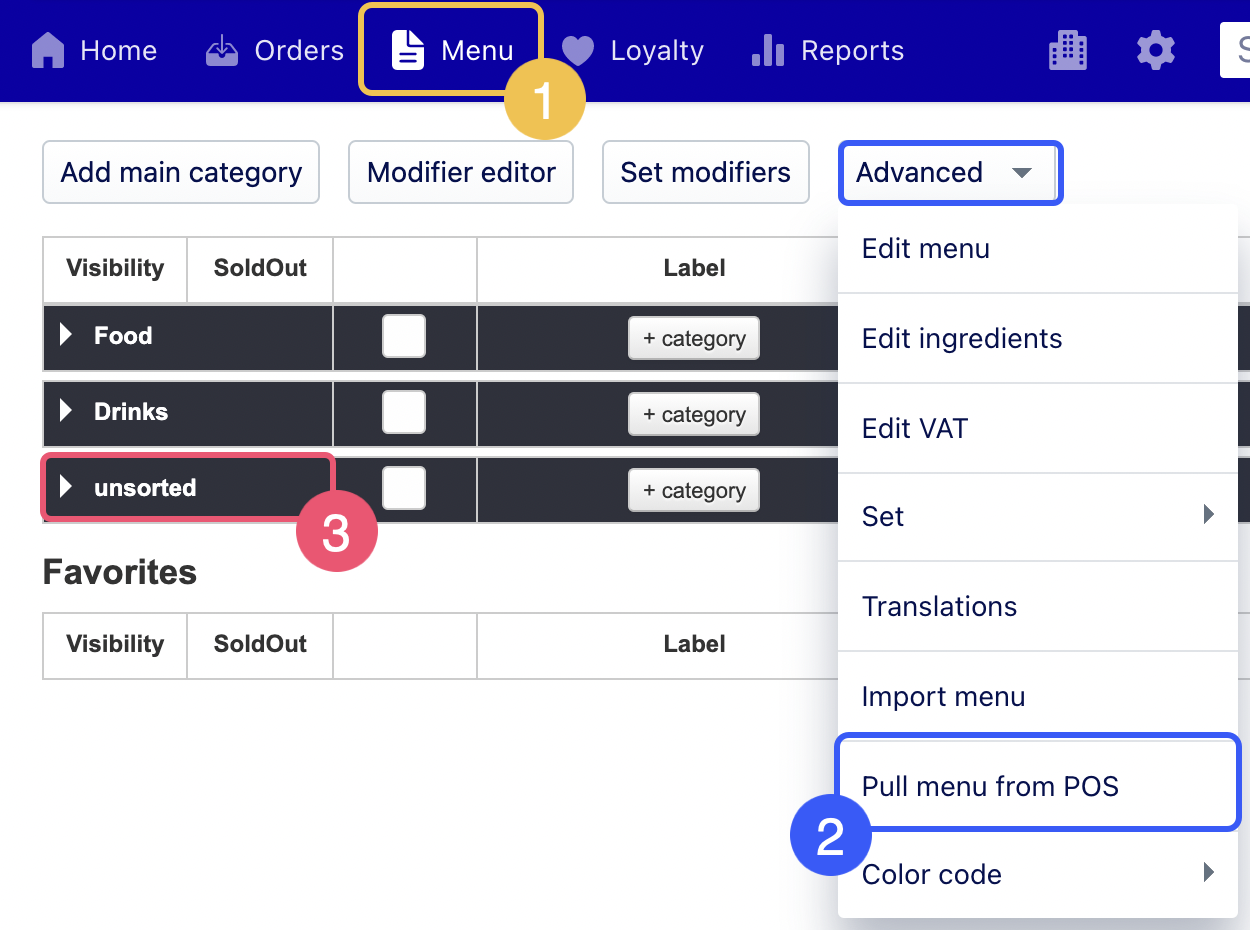Mark Drinks as sold out
Screen dimensions: 1250x930
(x=404, y=413)
